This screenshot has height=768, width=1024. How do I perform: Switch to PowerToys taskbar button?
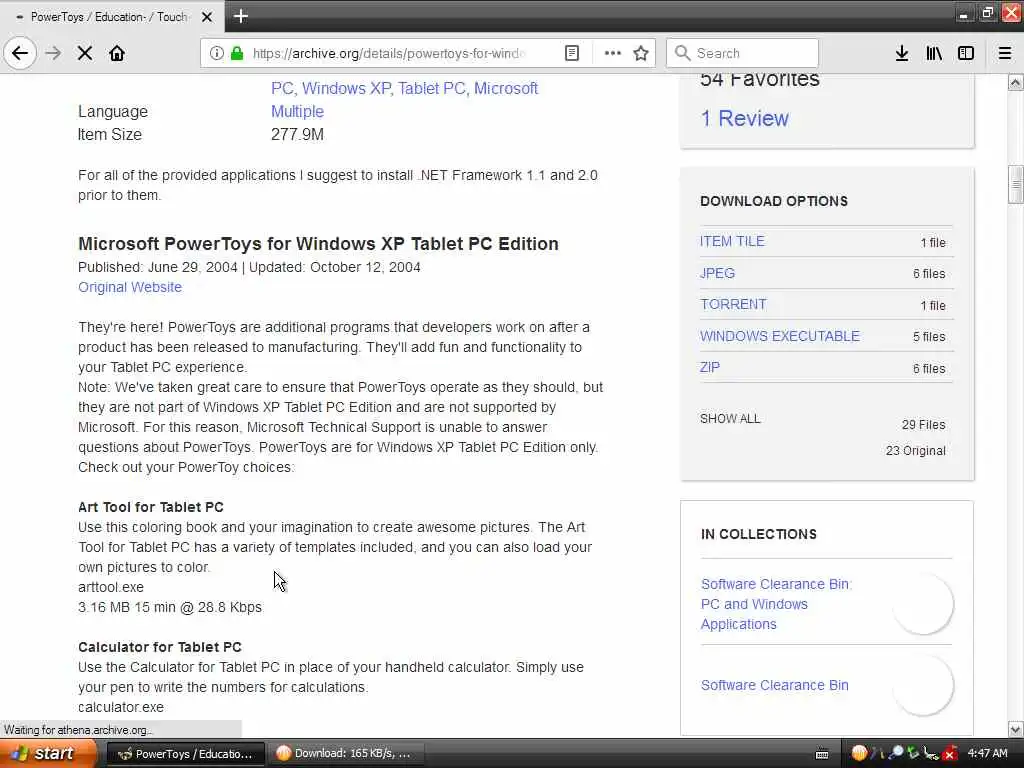(185, 754)
